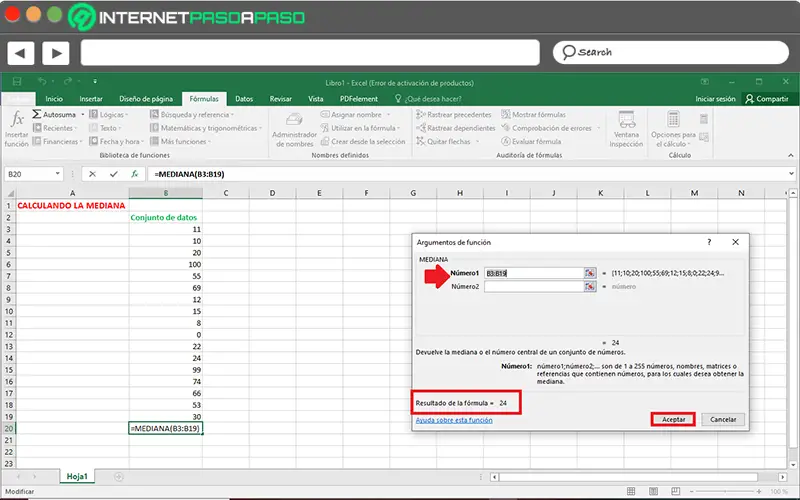Click the Número1 input field
Image resolution: width=800 pixels, height=500 pixels.
tap(534, 273)
